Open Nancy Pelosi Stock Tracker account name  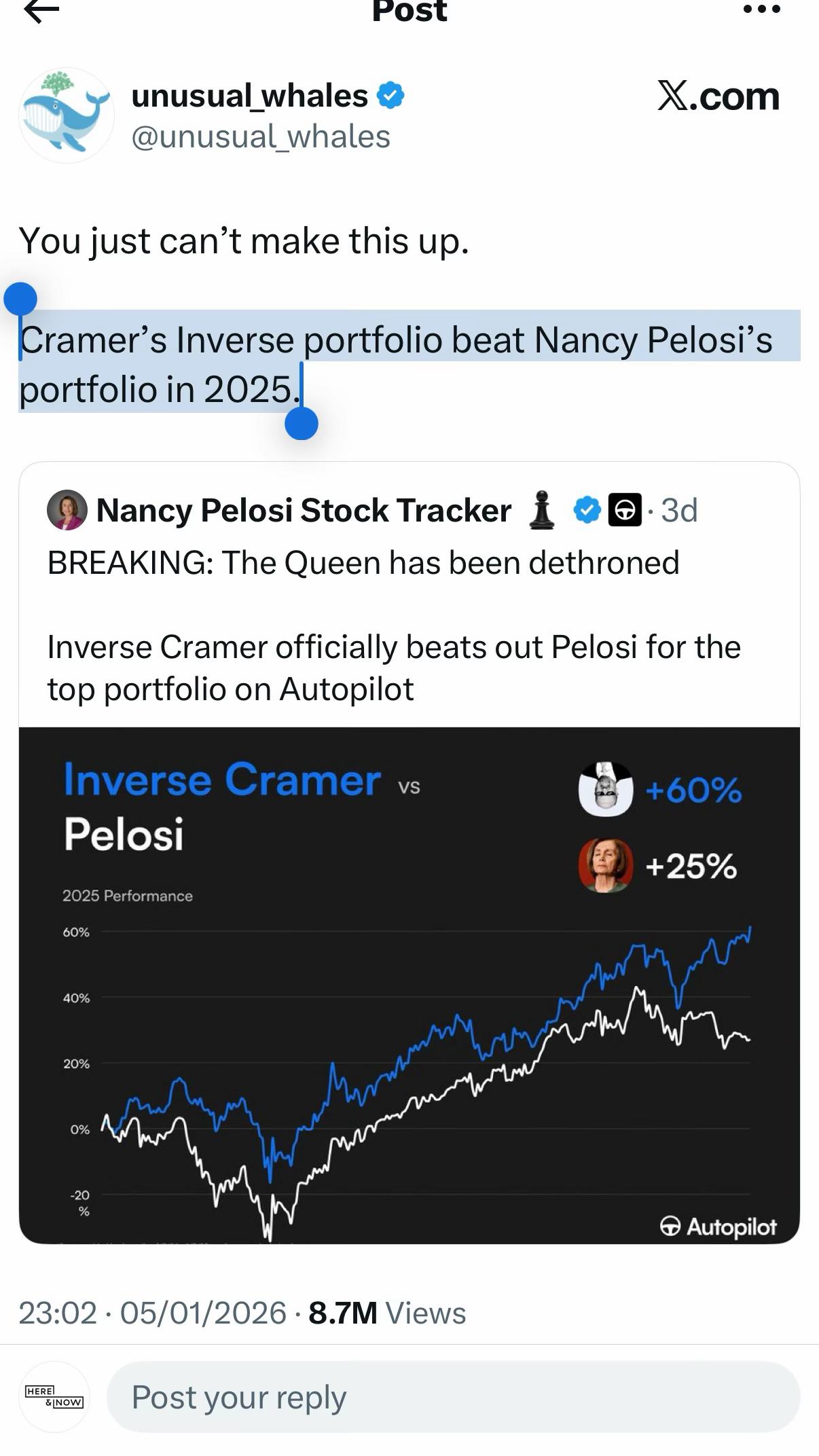(304, 510)
